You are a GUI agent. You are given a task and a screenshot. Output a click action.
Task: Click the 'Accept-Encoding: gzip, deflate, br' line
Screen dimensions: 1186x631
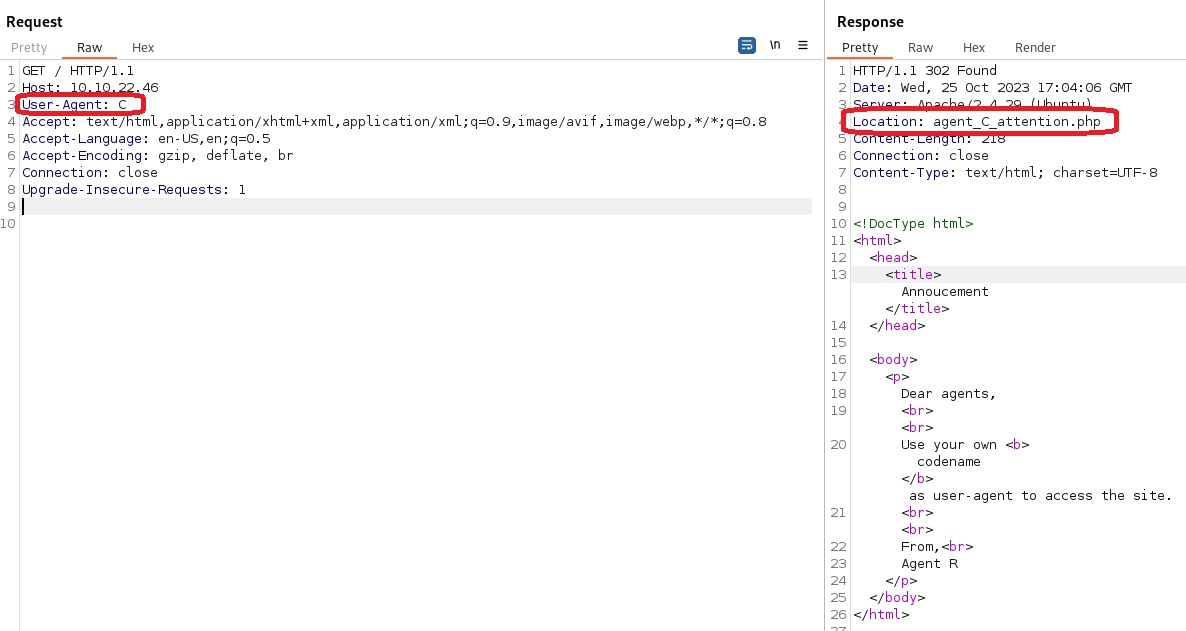click(157, 156)
